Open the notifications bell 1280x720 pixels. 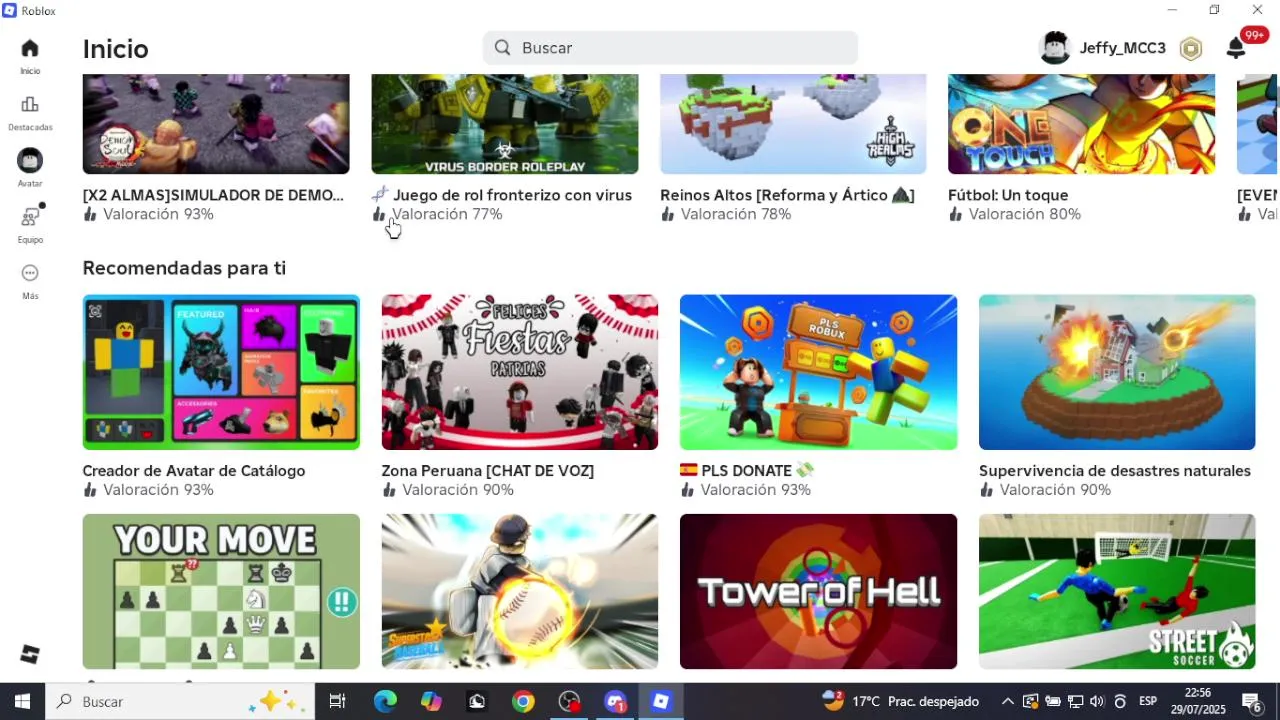point(1236,48)
